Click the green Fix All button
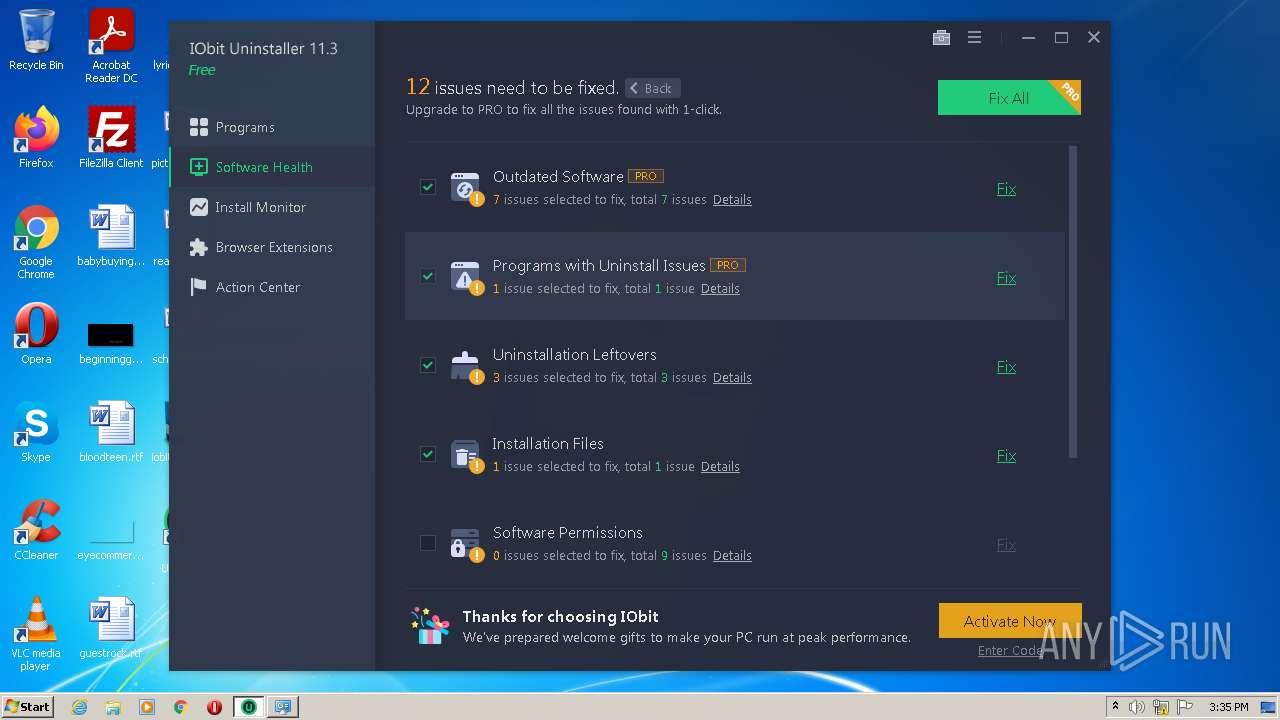The image size is (1280, 720). click(x=1009, y=98)
